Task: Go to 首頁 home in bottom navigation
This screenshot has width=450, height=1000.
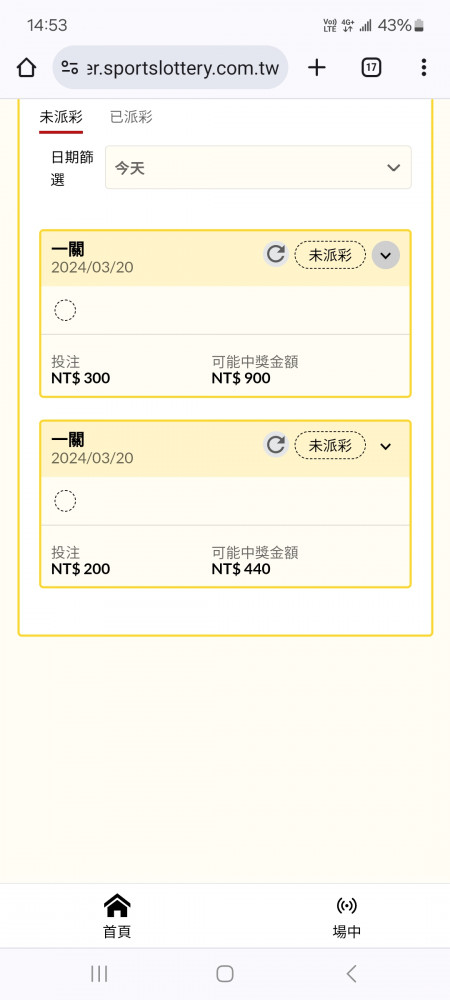Action: [117, 916]
